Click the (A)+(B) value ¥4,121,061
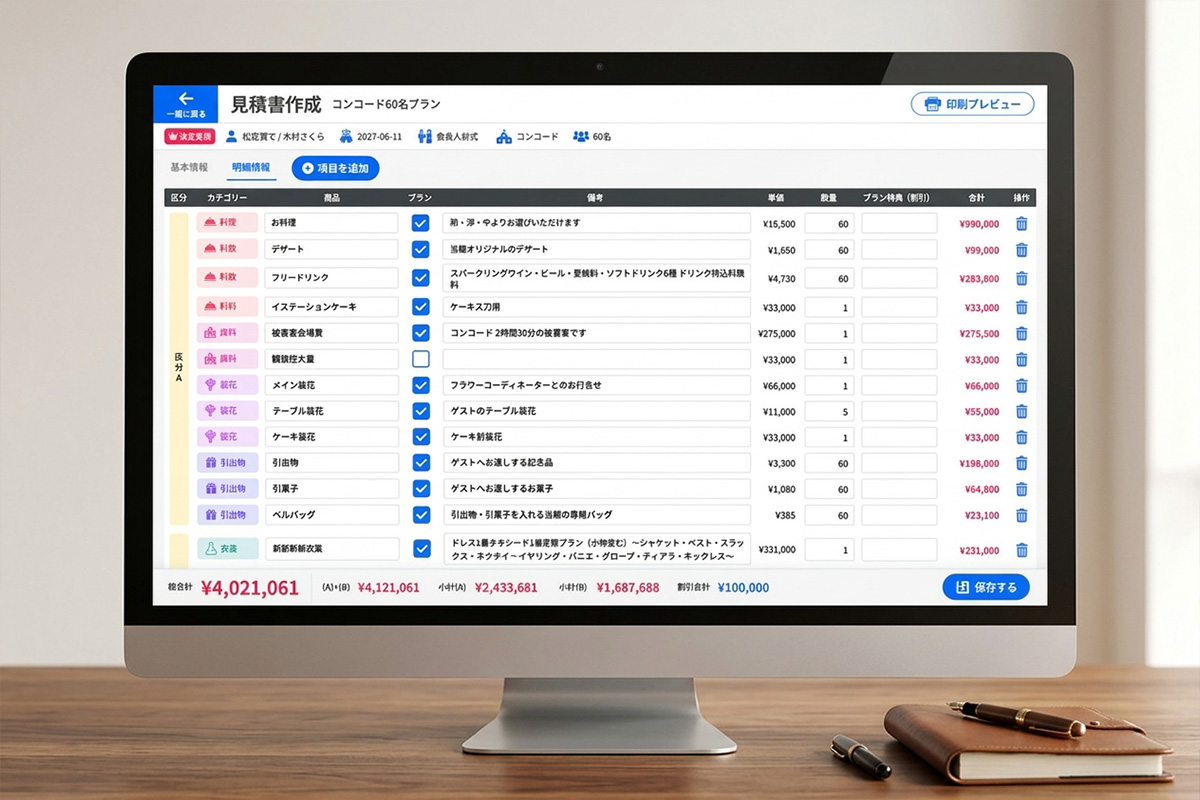Viewport: 1200px width, 800px height. (388, 588)
